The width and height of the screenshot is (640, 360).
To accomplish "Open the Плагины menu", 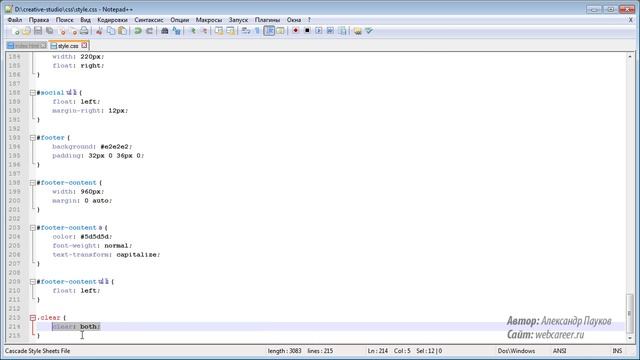I will tap(267, 20).
